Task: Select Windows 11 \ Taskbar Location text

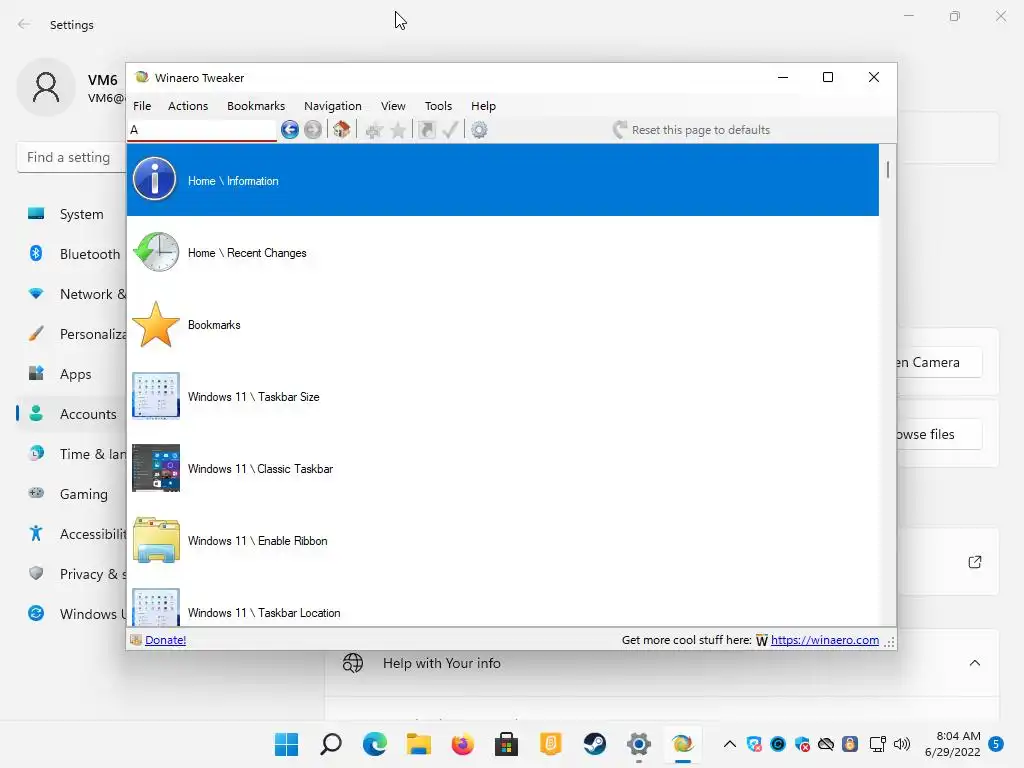Action: (264, 613)
